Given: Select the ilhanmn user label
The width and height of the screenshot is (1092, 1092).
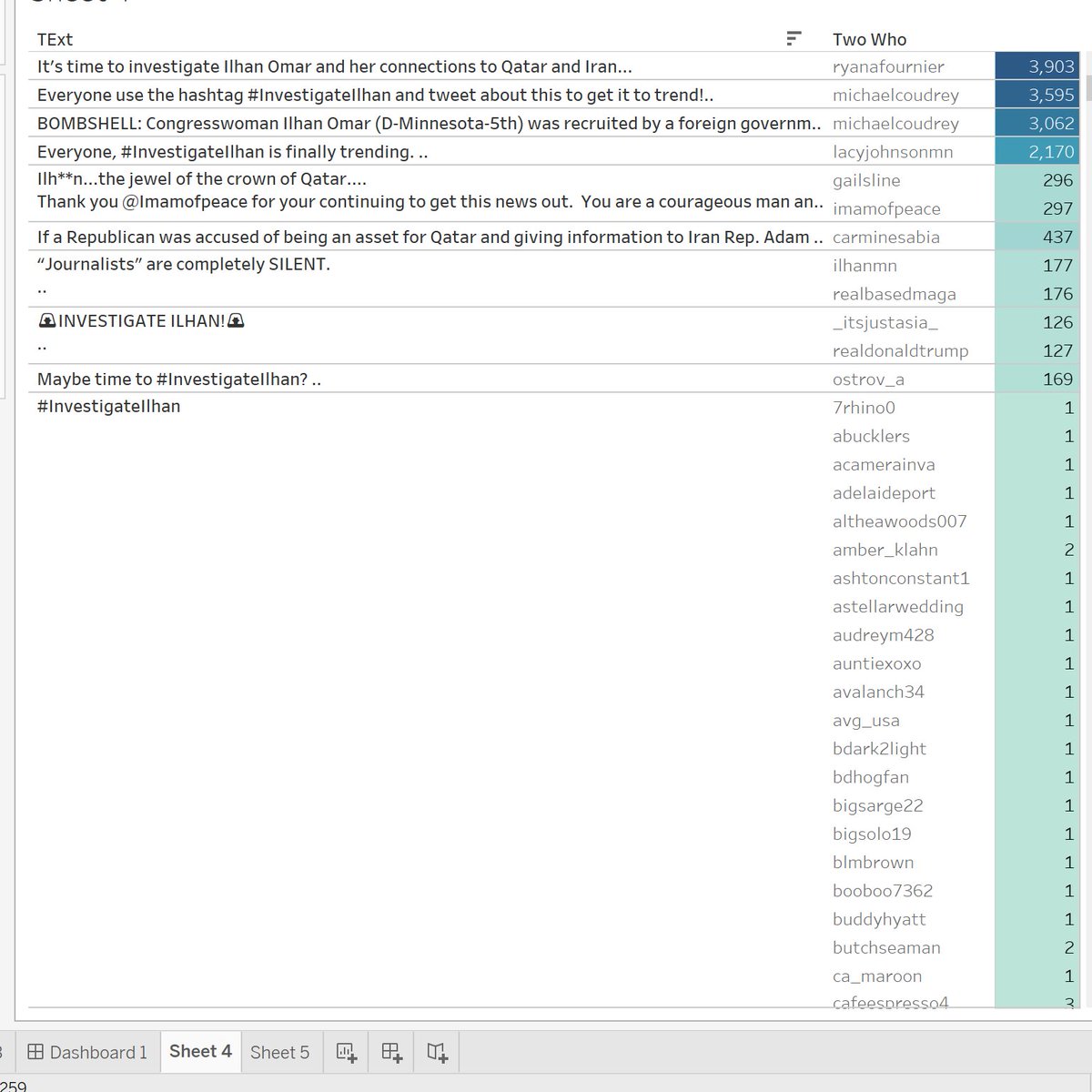Looking at the screenshot, I should [864, 266].
